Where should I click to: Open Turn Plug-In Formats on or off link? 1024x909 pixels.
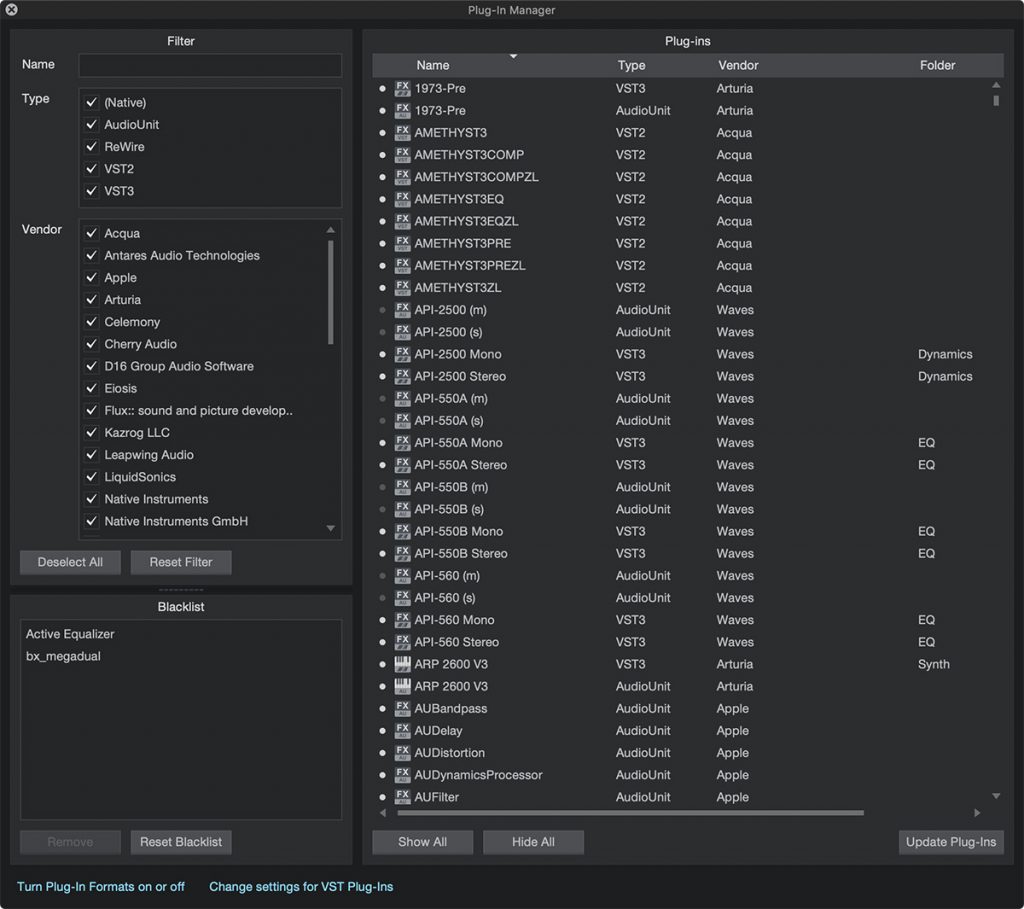tap(101, 887)
